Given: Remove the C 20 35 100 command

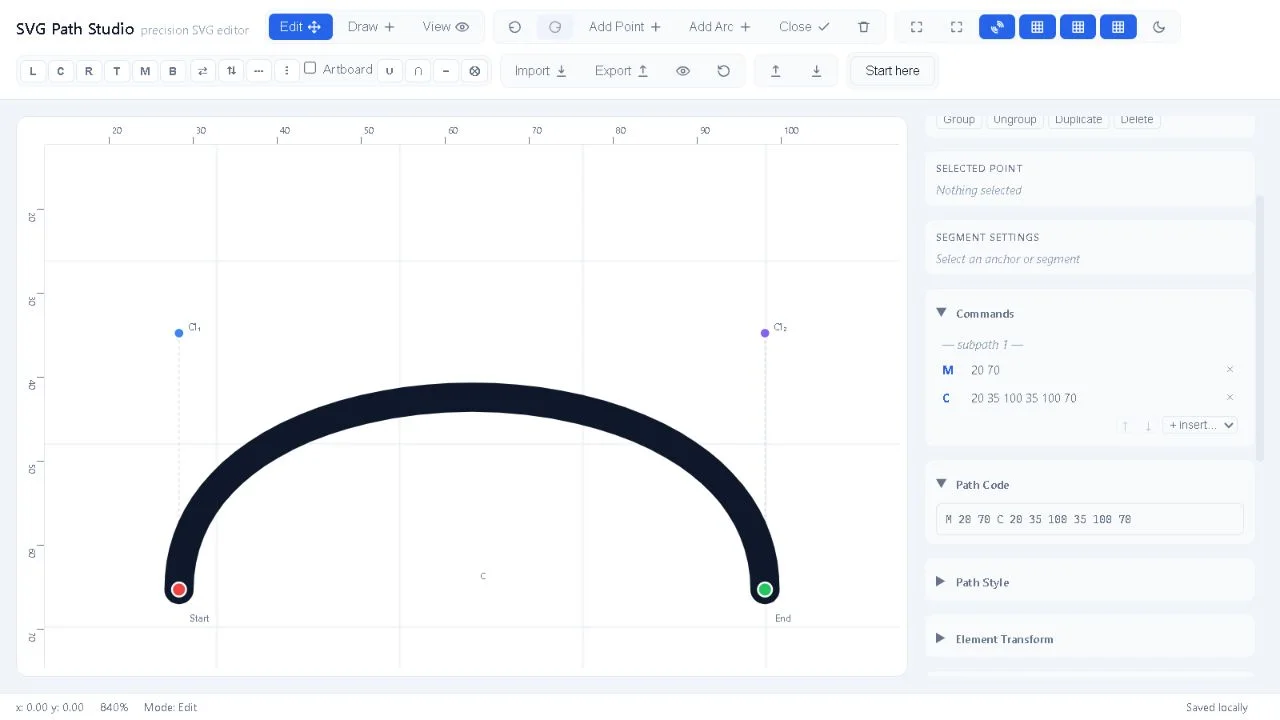Looking at the screenshot, I should [x=1230, y=398].
